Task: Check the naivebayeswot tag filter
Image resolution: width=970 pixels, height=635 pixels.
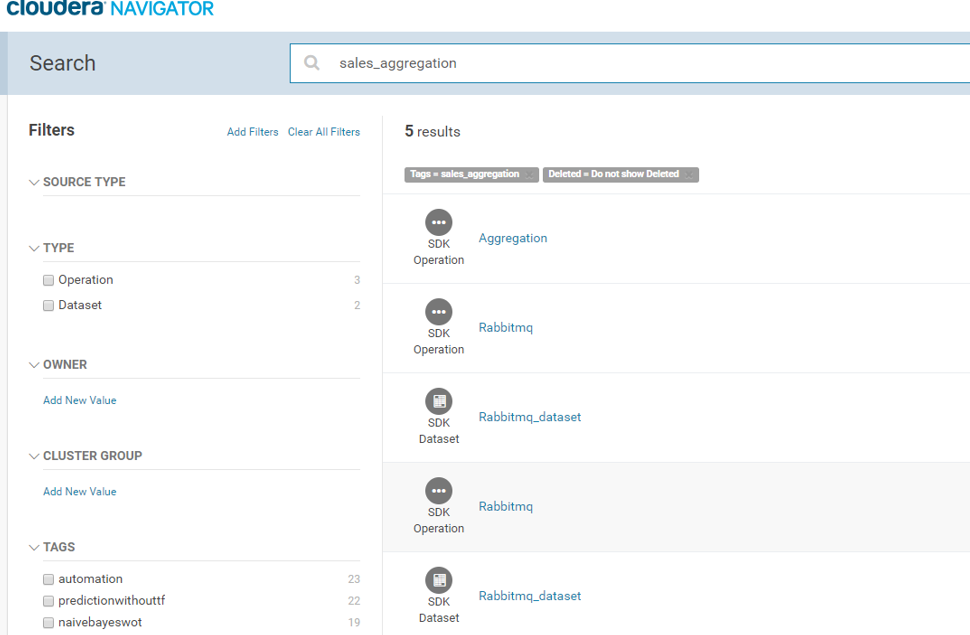Action: pos(48,622)
